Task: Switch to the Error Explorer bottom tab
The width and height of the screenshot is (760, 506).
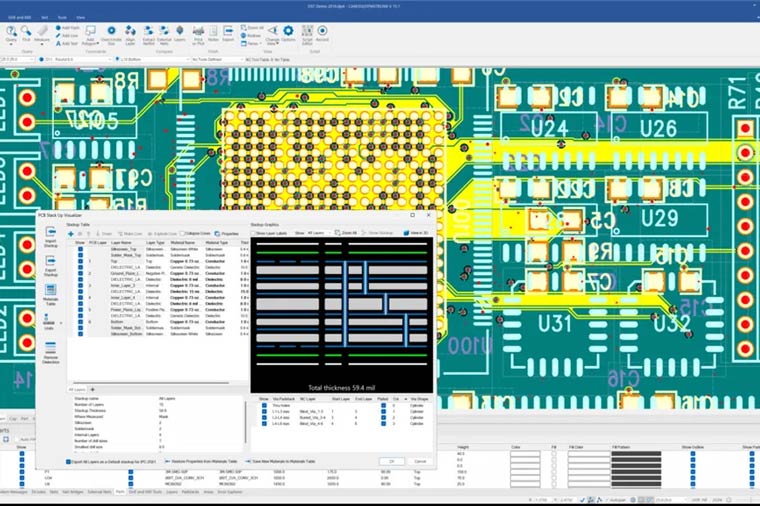Action: (x=229, y=492)
